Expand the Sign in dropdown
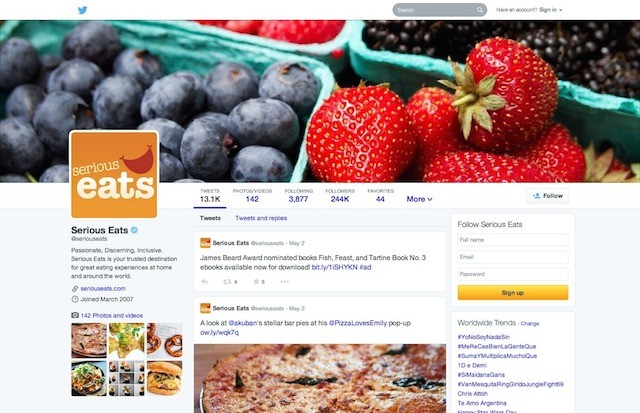640x413 pixels. coord(550,10)
